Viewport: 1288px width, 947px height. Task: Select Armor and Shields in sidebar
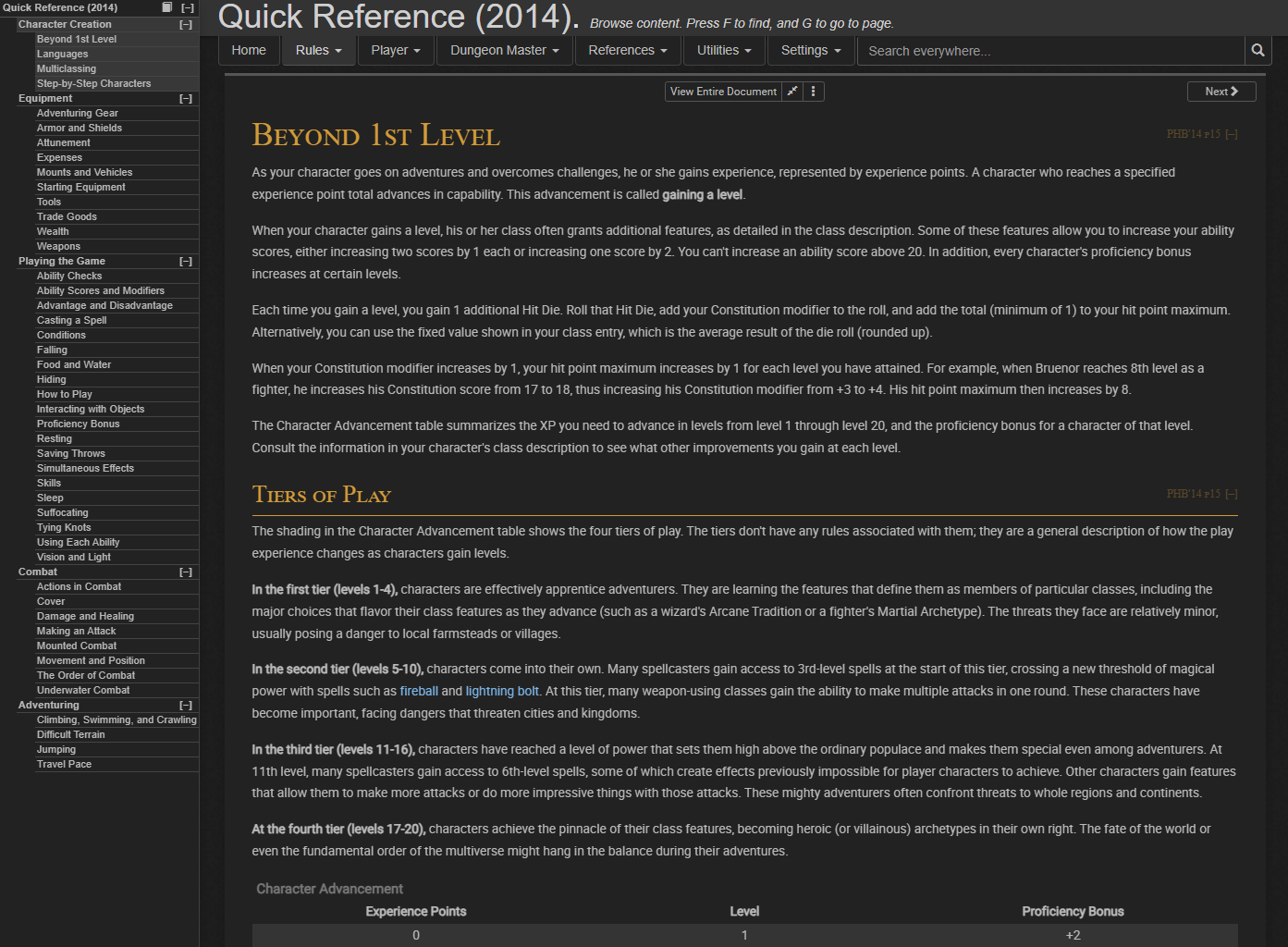coord(117,129)
